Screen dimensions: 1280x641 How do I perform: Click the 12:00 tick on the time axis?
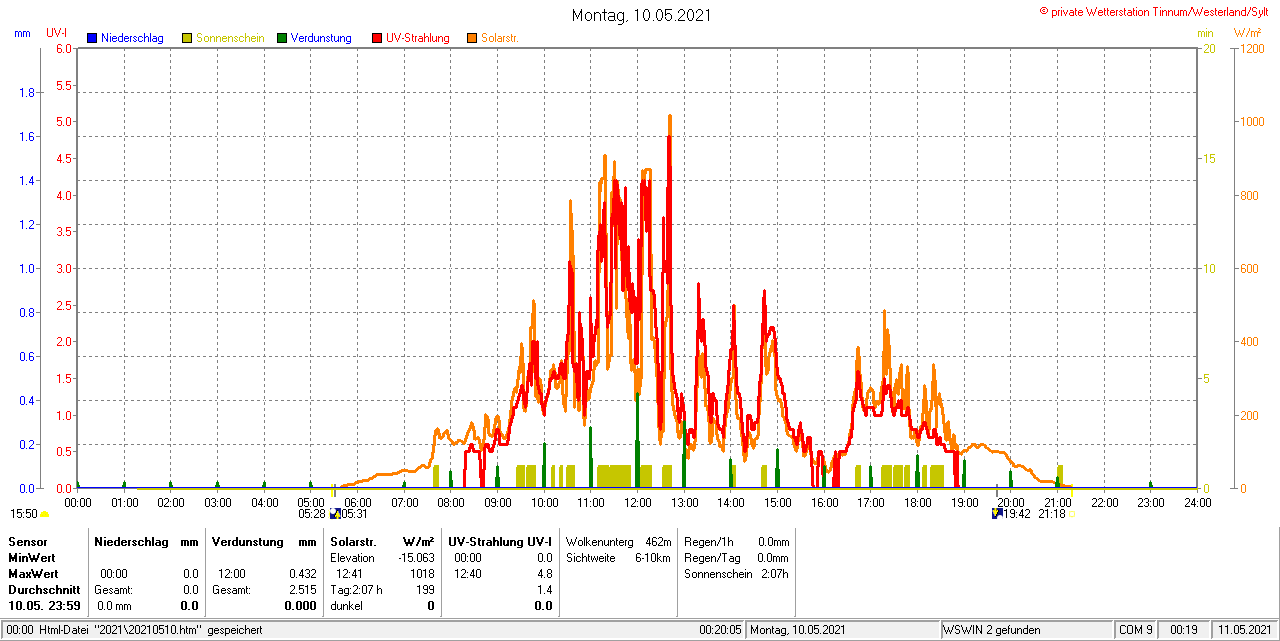coord(637,502)
